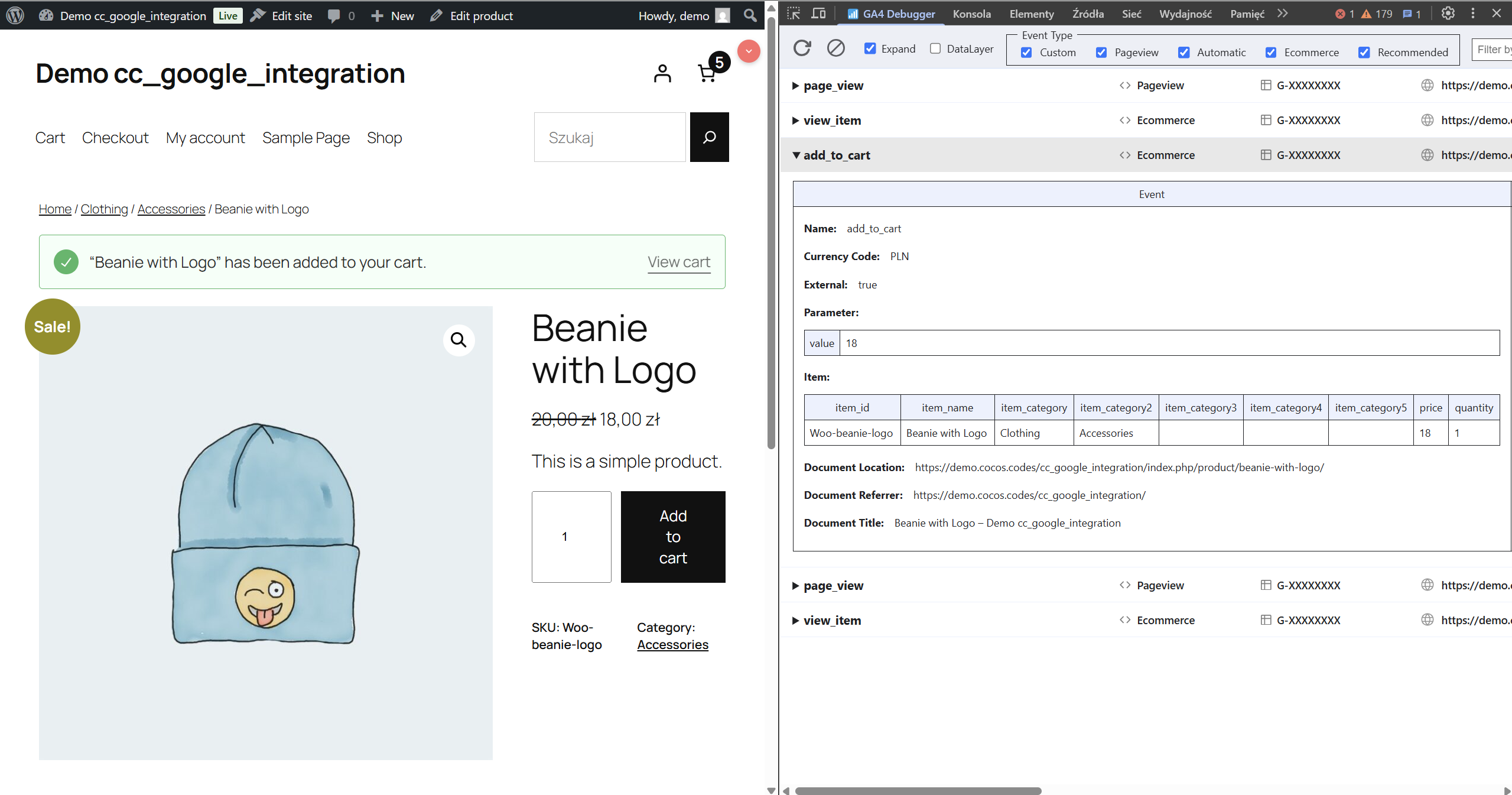Switch to the Konsola tab
The width and height of the screenshot is (1512, 795).
coord(971,14)
